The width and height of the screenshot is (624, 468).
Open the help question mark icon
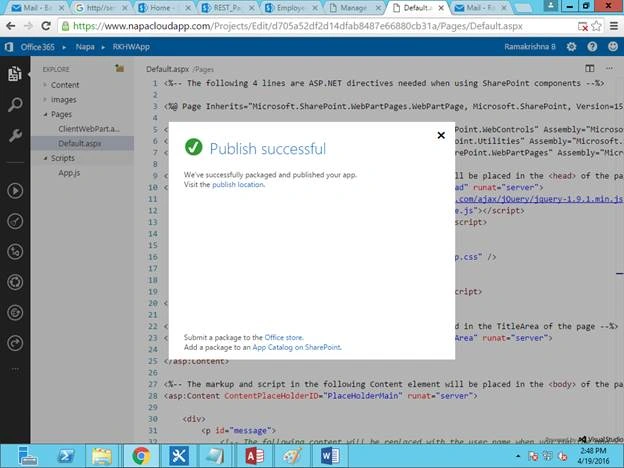[592, 47]
